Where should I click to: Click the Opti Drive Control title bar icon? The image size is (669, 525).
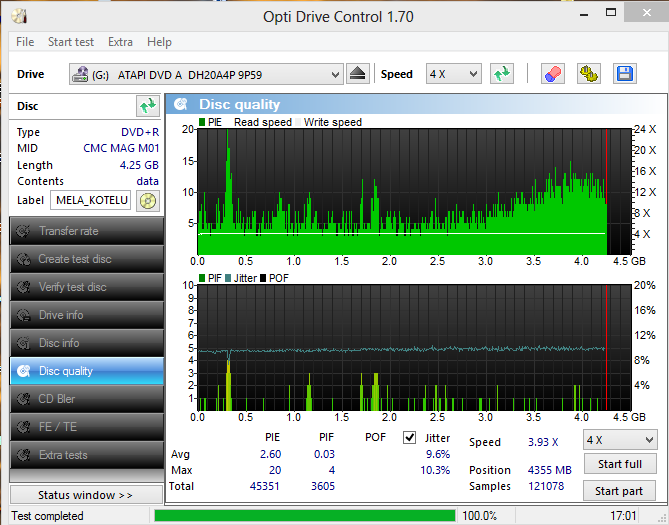[x=20, y=17]
